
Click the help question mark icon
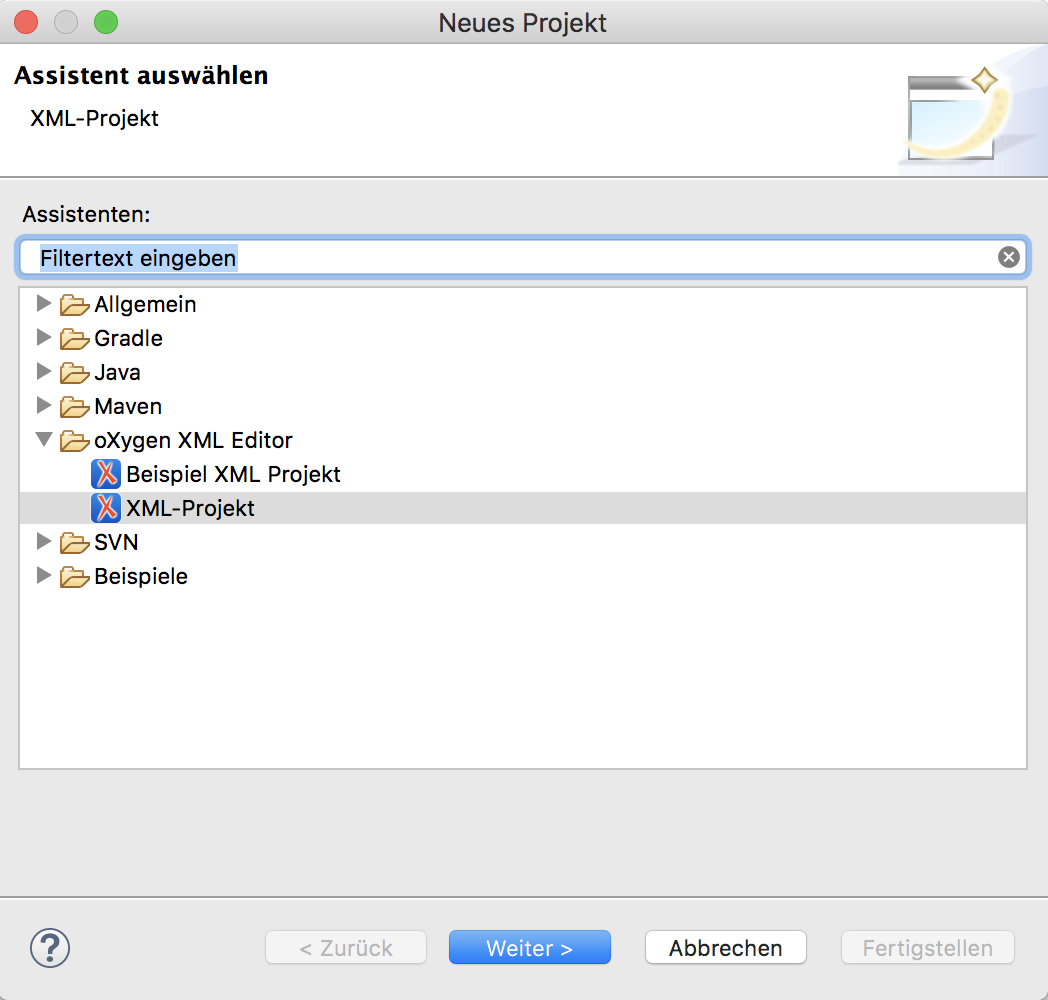(50, 947)
